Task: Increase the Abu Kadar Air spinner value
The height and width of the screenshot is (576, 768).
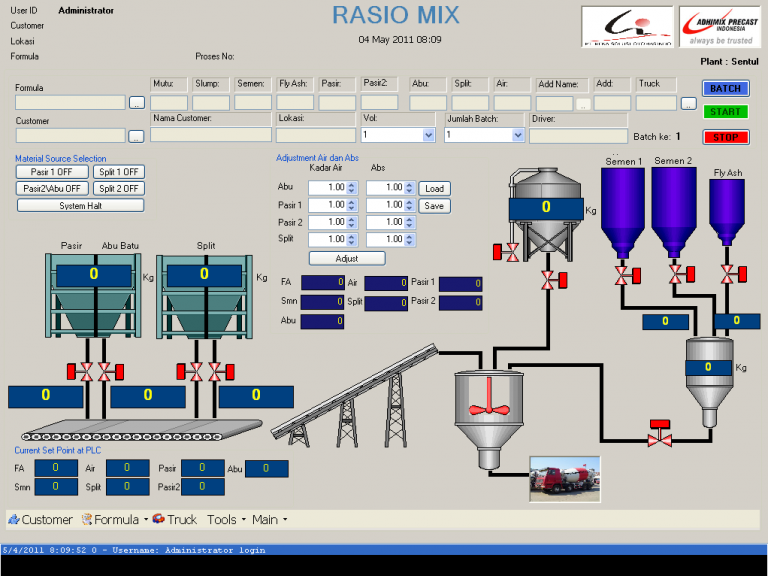Action: click(351, 184)
